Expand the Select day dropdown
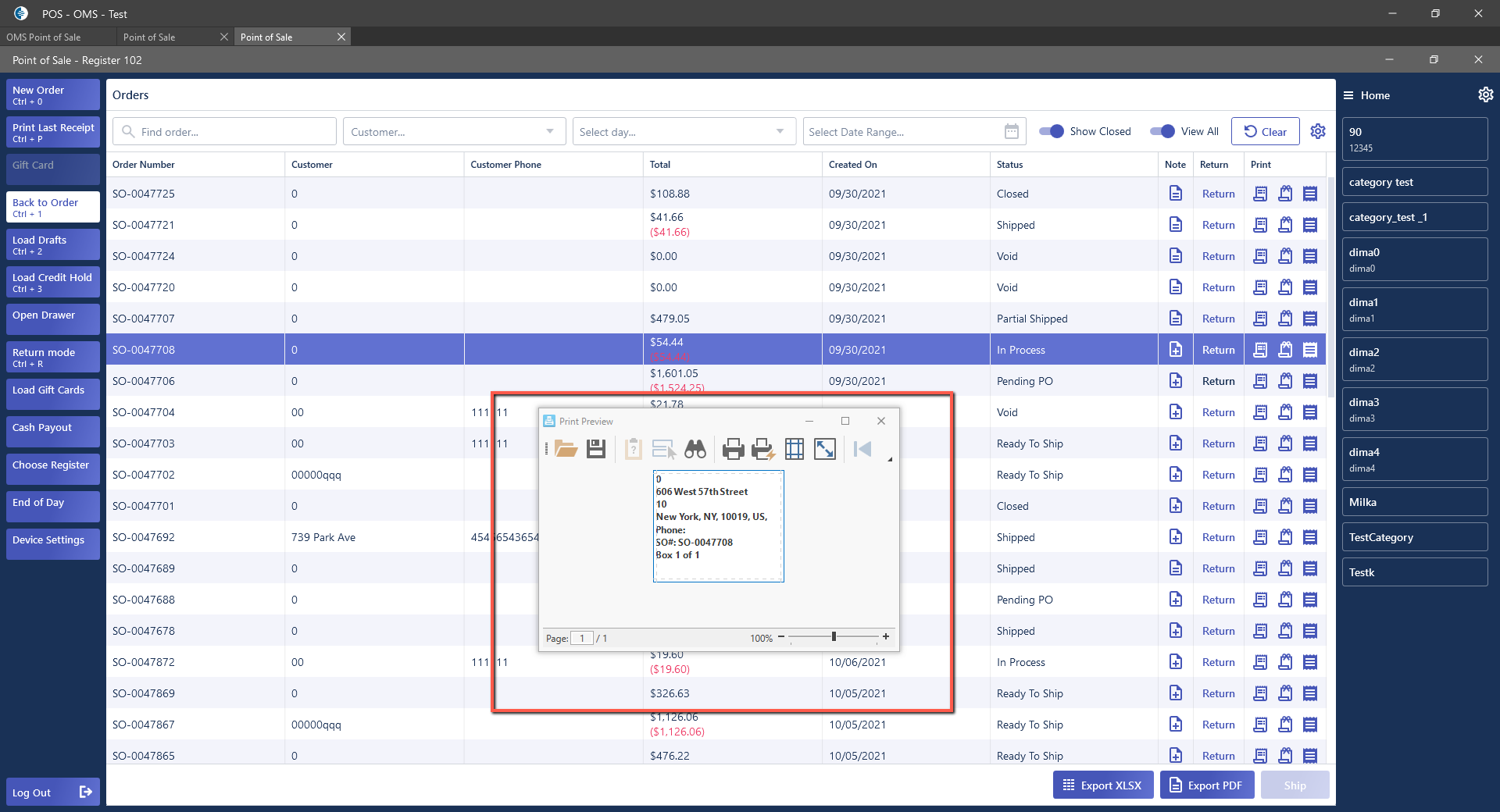Viewport: 1500px width, 812px height. [683, 132]
